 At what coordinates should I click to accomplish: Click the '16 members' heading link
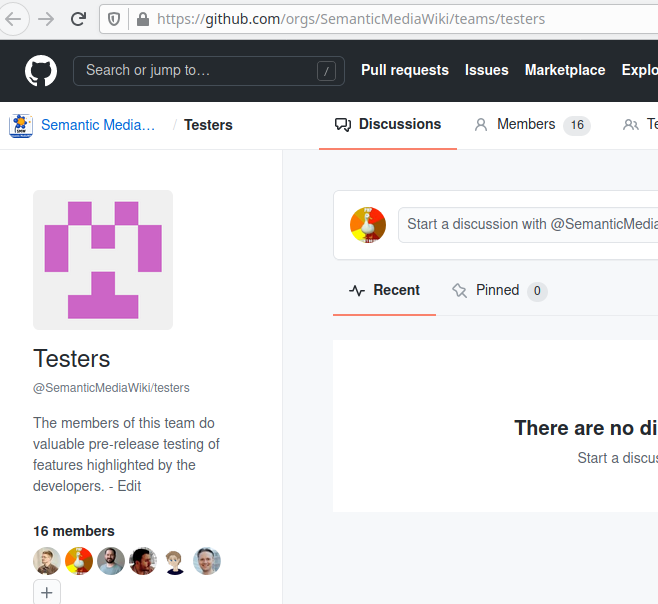pyautogui.click(x=74, y=531)
